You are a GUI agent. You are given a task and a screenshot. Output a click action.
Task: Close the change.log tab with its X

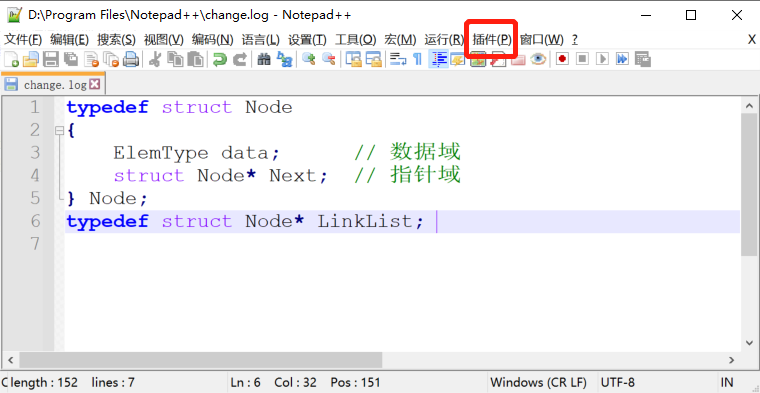(95, 84)
